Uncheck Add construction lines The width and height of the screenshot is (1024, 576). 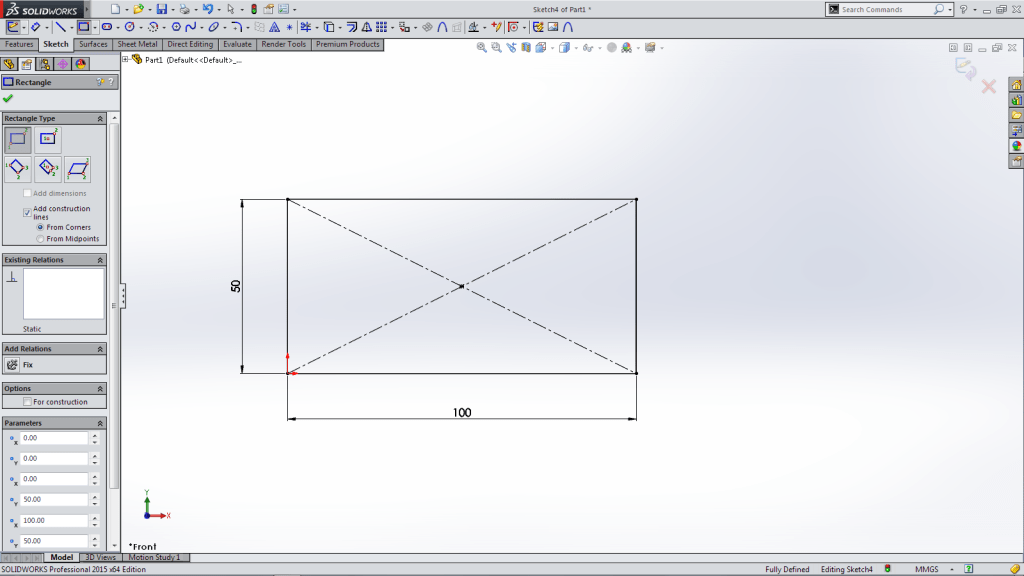(x=27, y=211)
